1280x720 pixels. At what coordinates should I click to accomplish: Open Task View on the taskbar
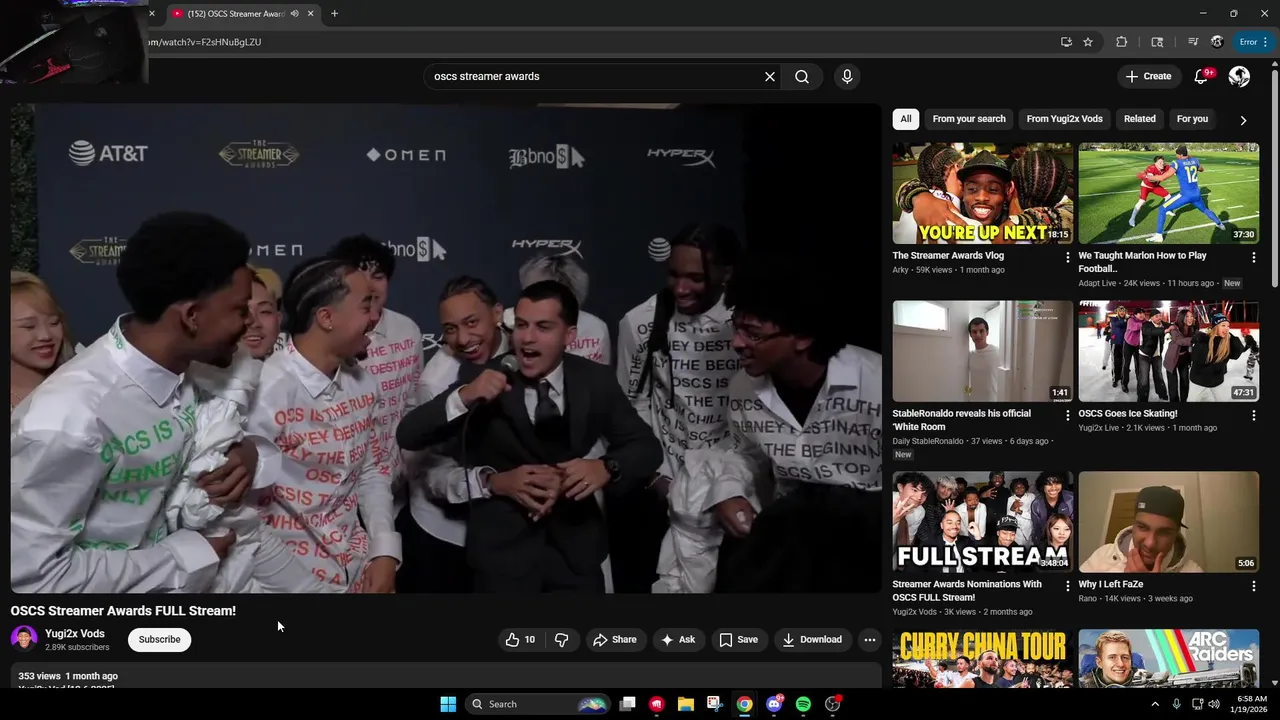point(627,704)
